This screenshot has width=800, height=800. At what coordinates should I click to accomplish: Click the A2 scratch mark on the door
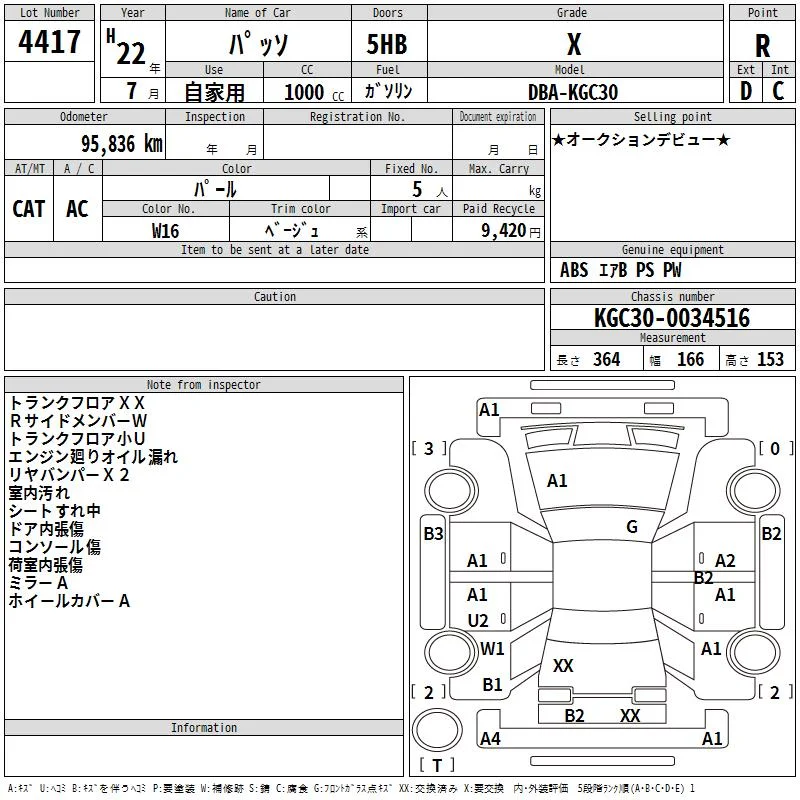point(725,561)
